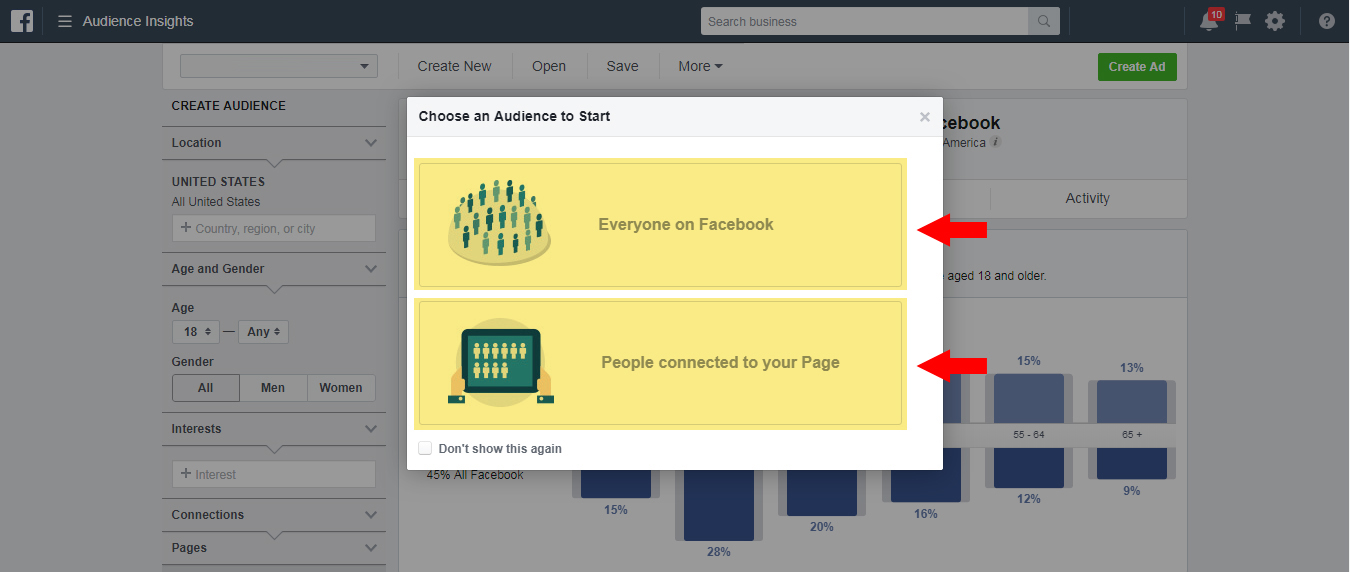Click the info icon beside America
Viewport: 1350px width, 572px height.
(995, 142)
